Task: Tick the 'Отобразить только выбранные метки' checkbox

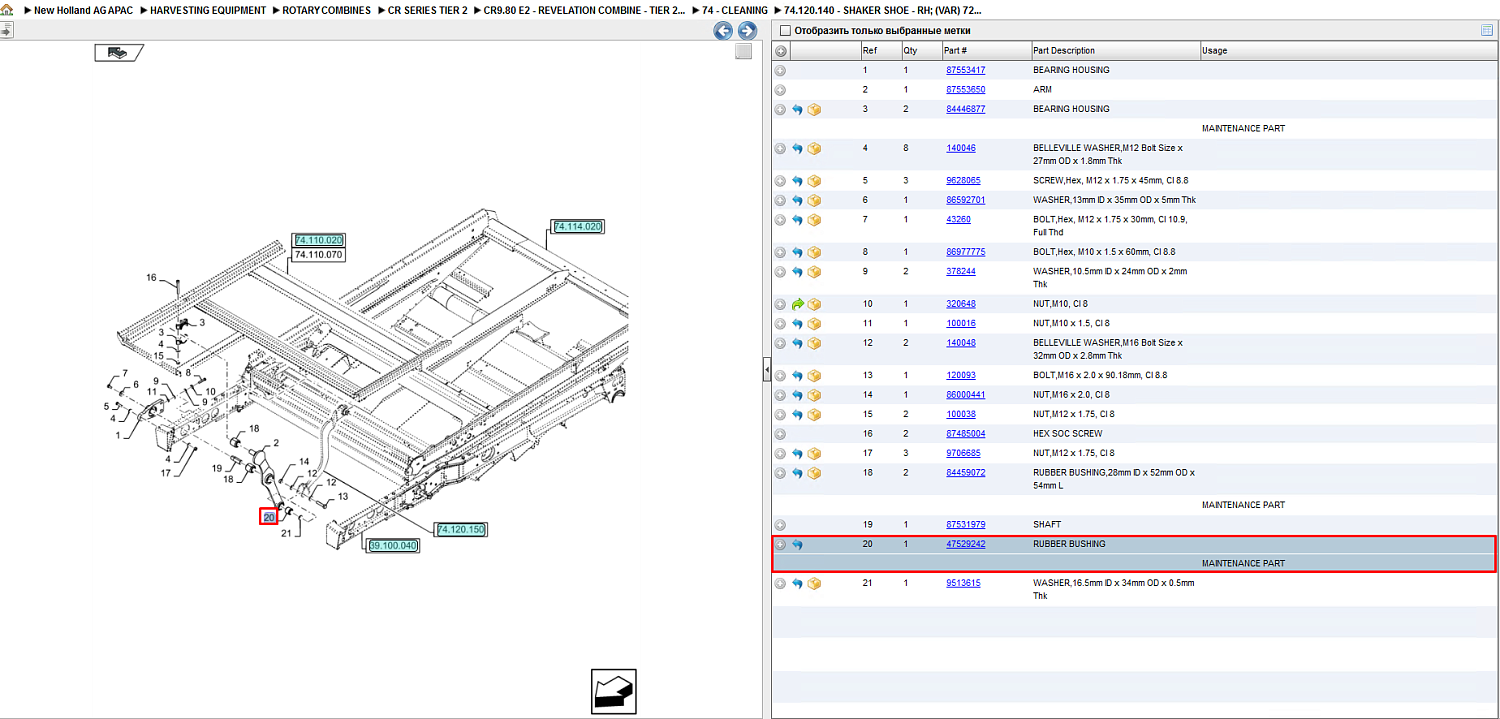Action: [785, 31]
